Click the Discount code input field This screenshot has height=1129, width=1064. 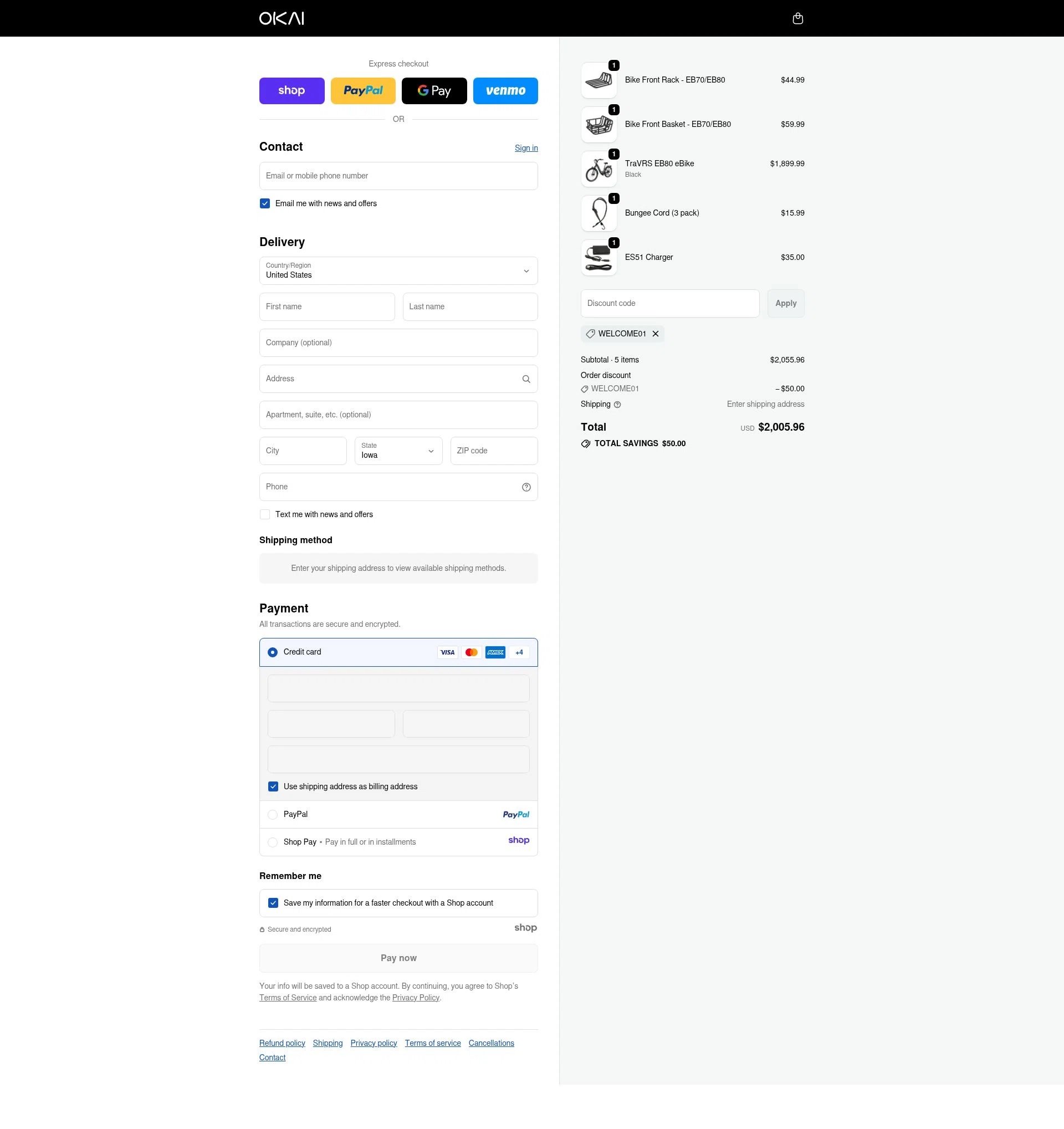[x=669, y=303]
